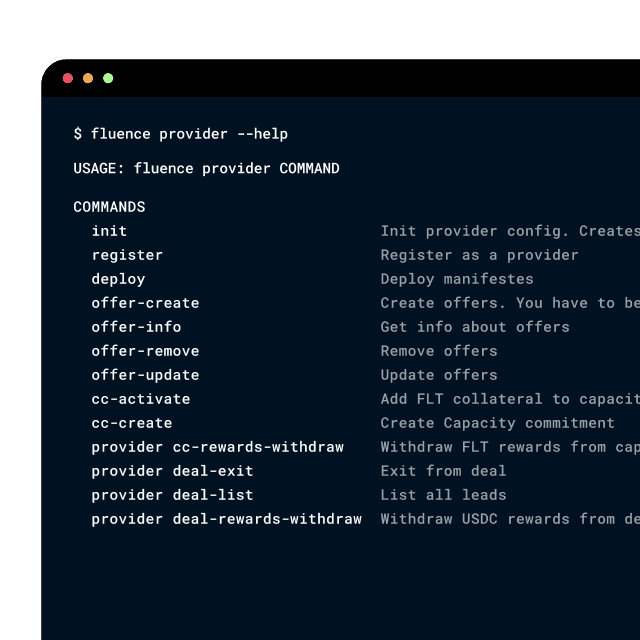The width and height of the screenshot is (640, 640).
Task: Click the red close window button
Action: click(x=68, y=78)
